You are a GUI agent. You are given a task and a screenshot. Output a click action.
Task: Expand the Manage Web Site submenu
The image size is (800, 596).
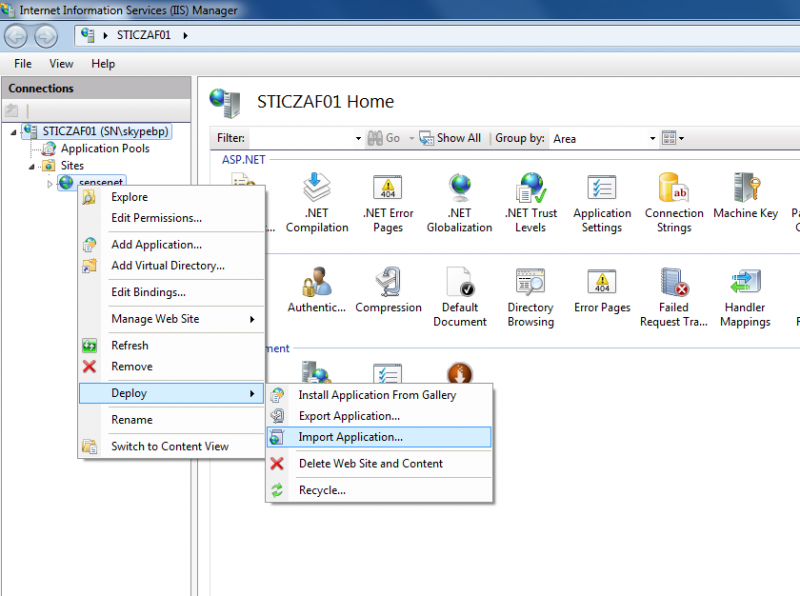(x=171, y=319)
